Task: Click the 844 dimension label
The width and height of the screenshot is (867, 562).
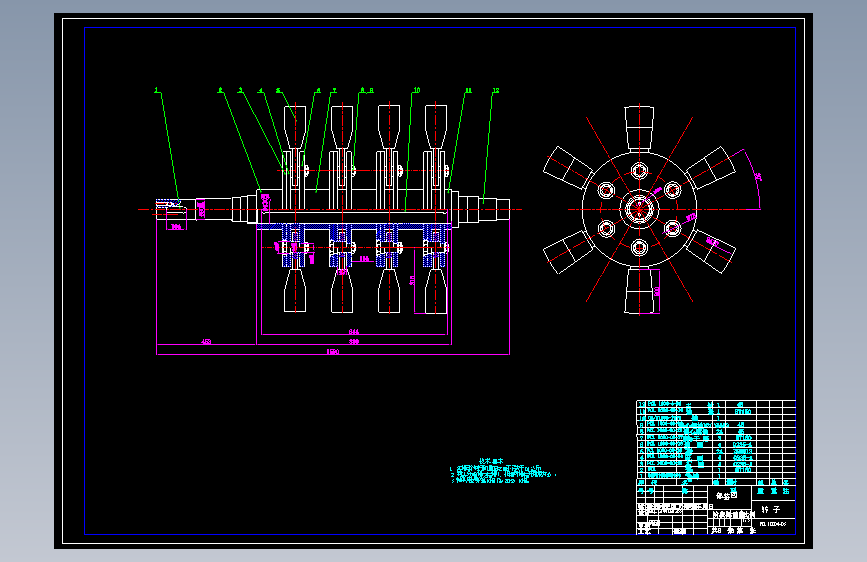Action: pos(353,332)
